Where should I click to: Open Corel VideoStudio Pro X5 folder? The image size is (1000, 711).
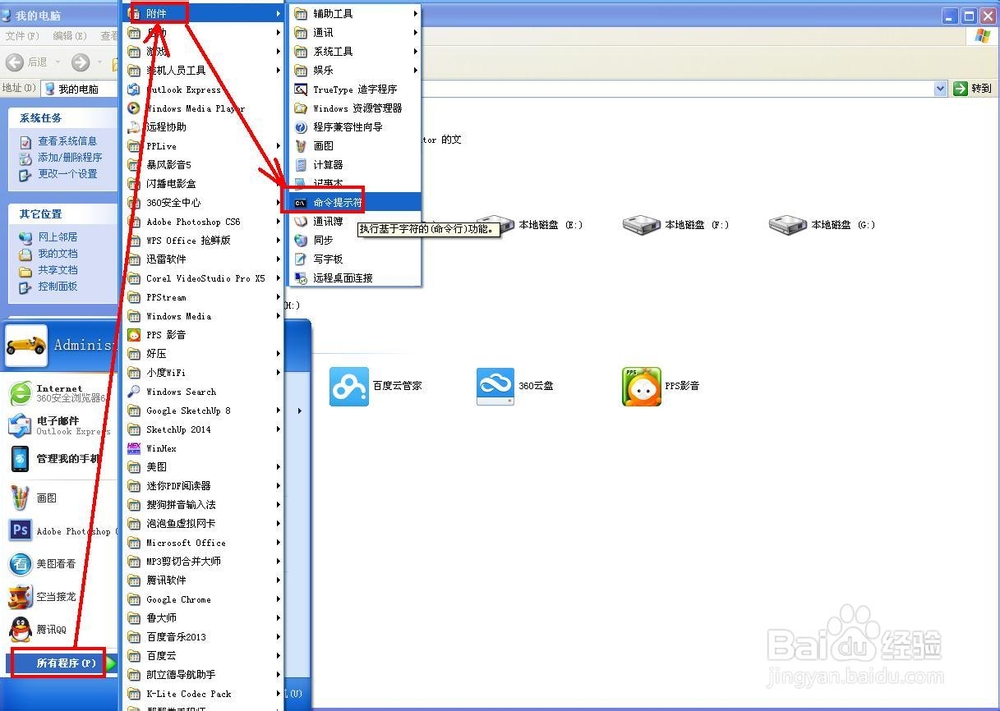pos(204,278)
